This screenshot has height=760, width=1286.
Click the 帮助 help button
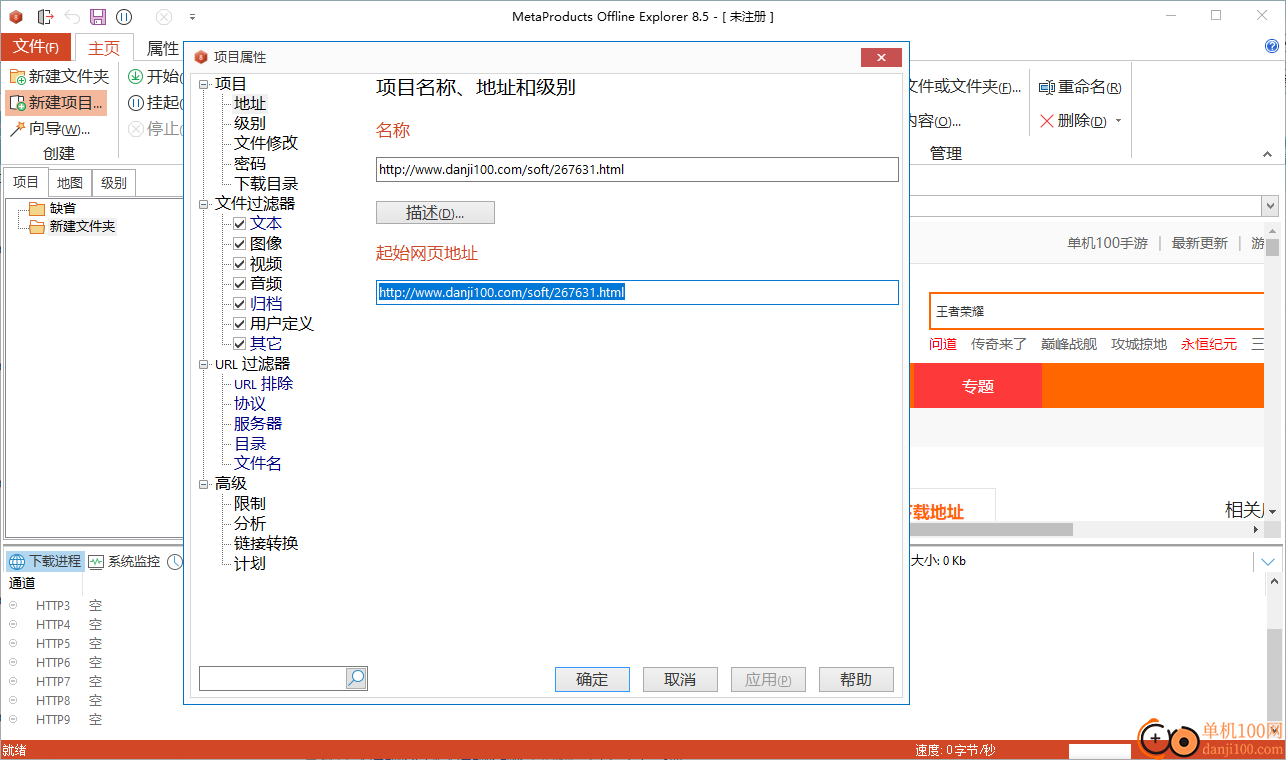(x=856, y=680)
